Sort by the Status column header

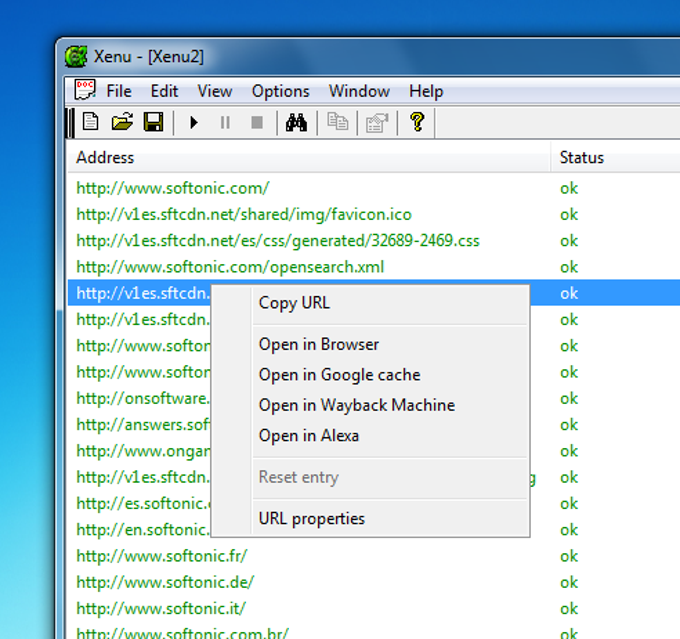[x=616, y=157]
